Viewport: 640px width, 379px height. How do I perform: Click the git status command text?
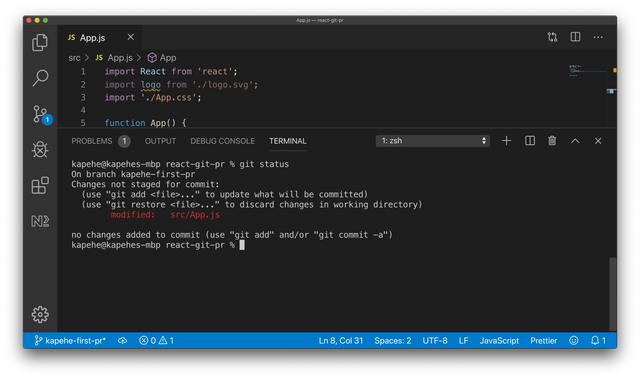click(264, 164)
